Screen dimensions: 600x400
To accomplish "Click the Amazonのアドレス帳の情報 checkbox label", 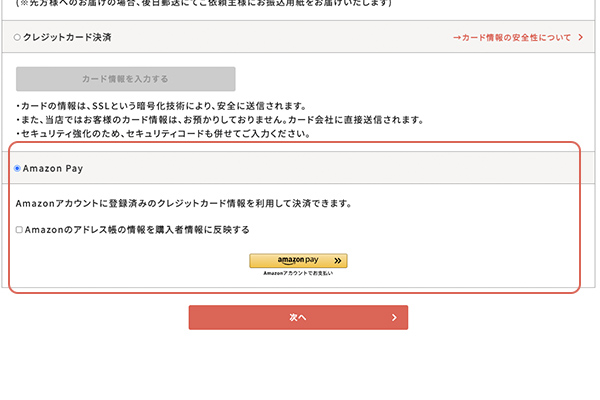I will pyautogui.click(x=137, y=229).
